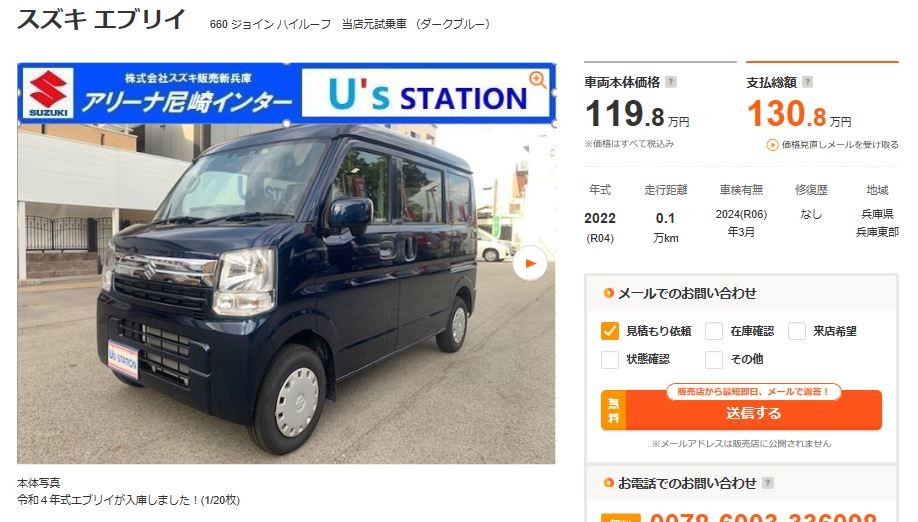Click orange arrow icon next to 価格見直しメール
Screen dimensions: 918x522
[x=772, y=145]
